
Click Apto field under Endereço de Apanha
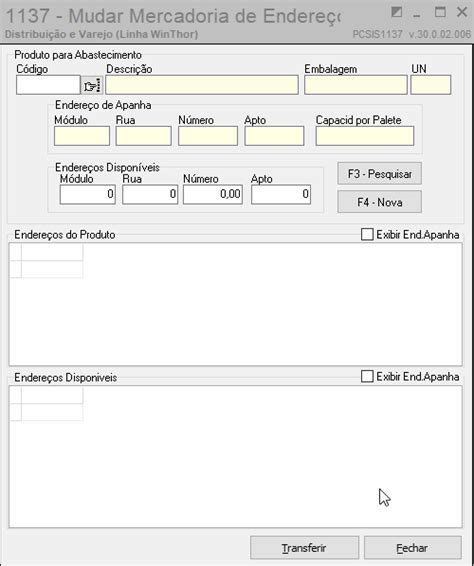[x=274, y=136]
